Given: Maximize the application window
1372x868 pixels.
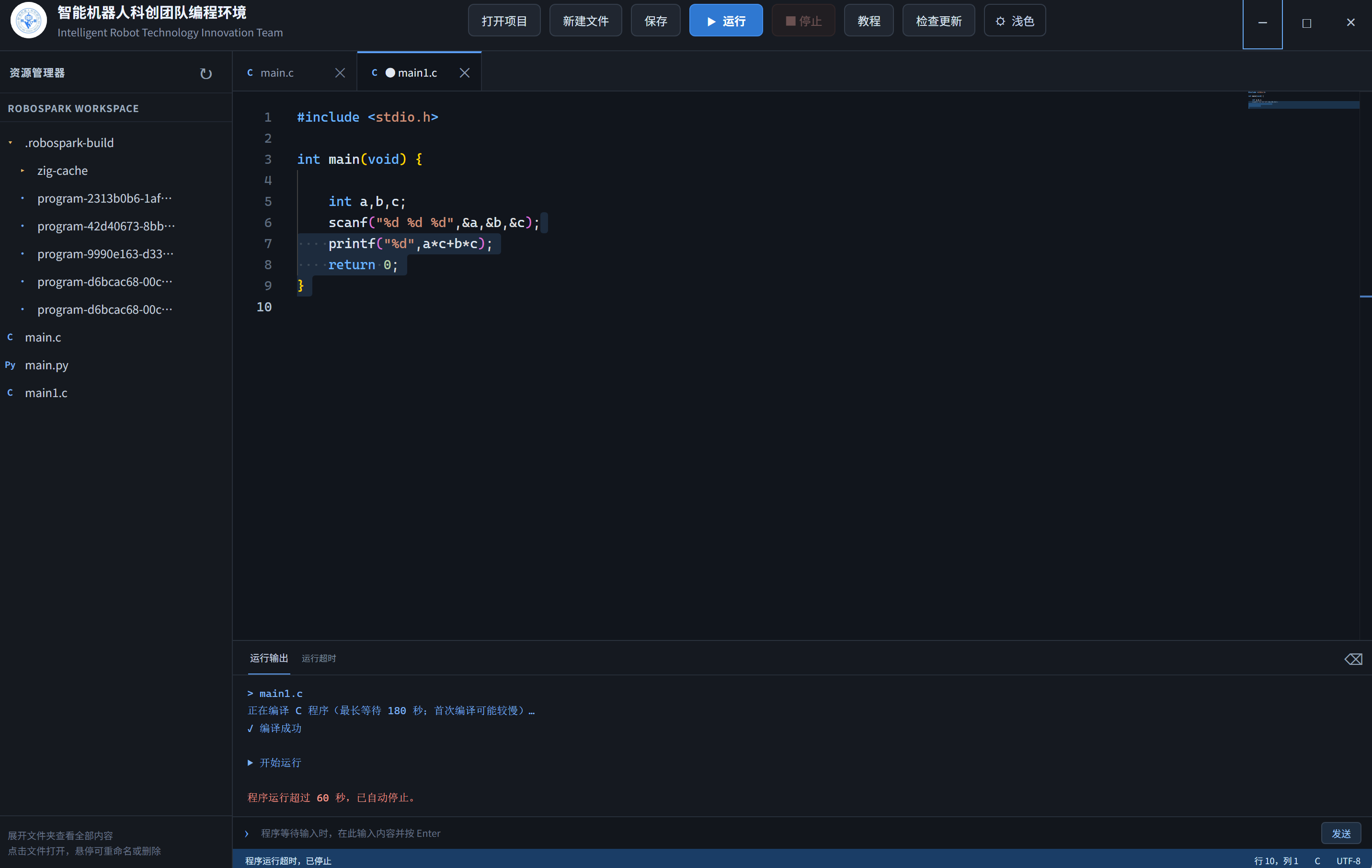Looking at the screenshot, I should click(x=1306, y=23).
